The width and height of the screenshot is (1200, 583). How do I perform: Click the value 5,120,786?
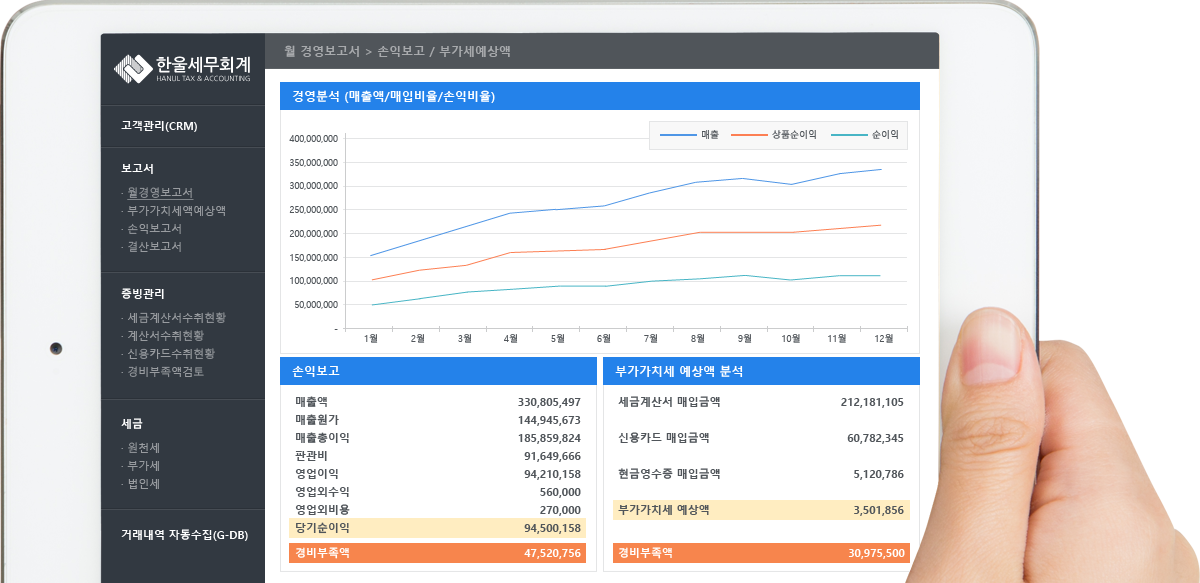point(878,474)
